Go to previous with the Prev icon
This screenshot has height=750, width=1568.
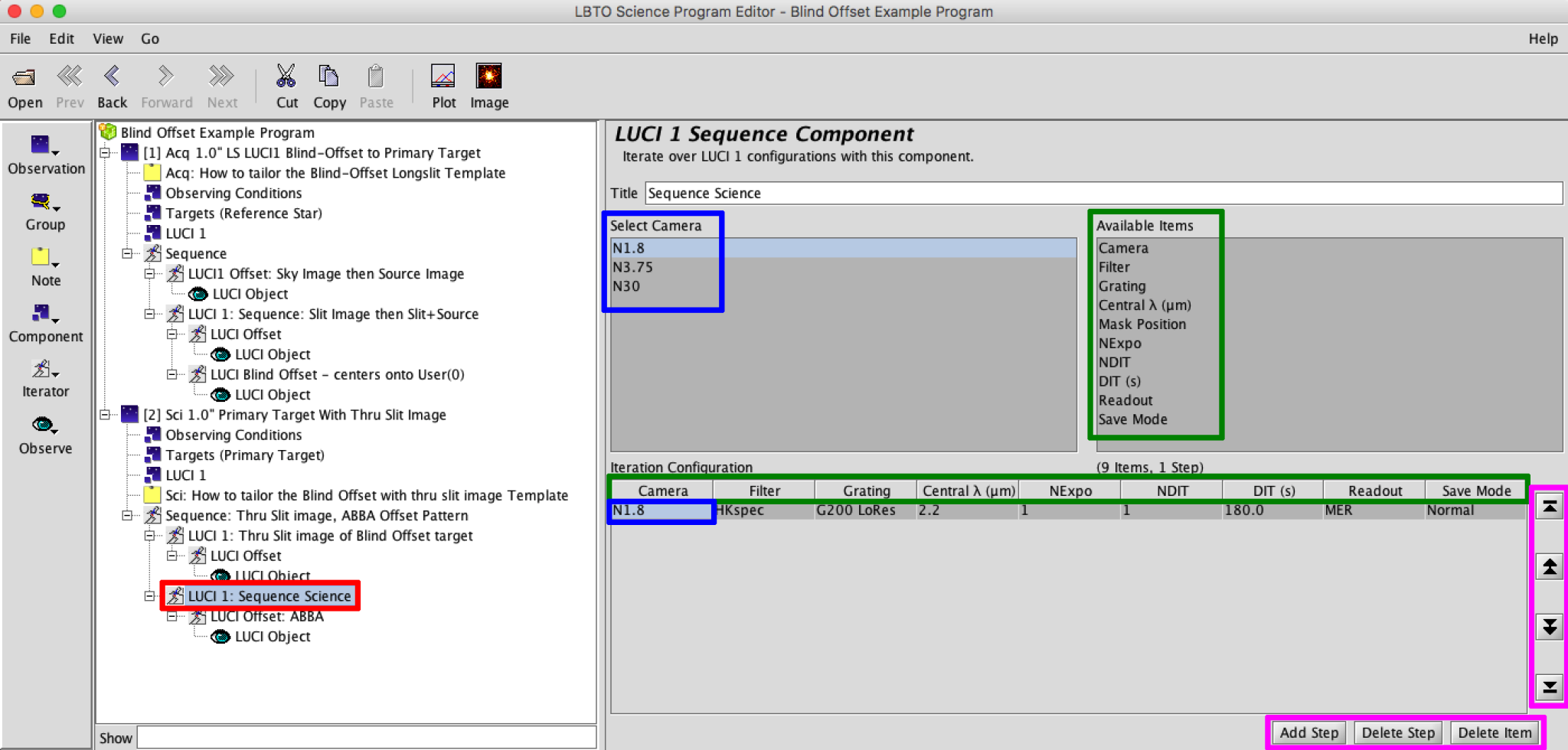(70, 77)
